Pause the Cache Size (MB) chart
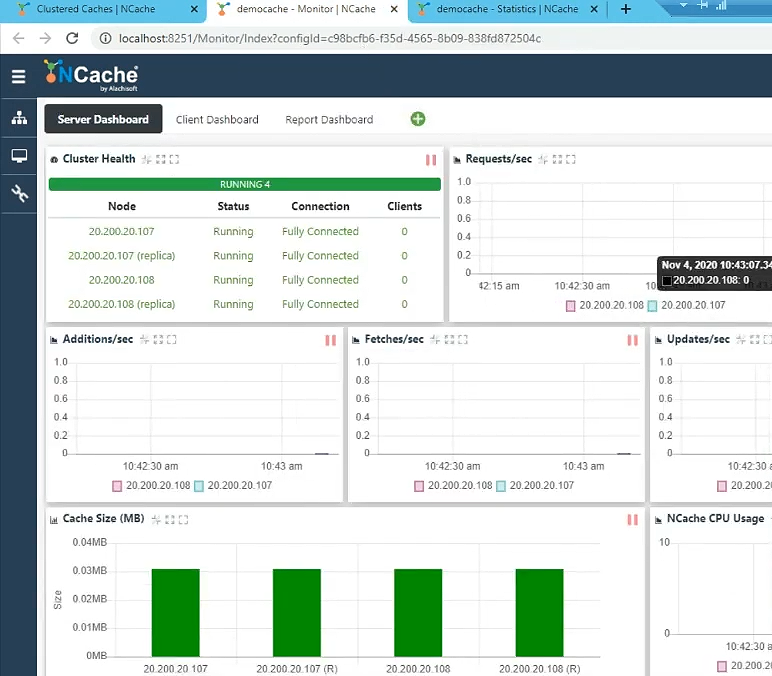The width and height of the screenshot is (772, 676). tap(633, 520)
